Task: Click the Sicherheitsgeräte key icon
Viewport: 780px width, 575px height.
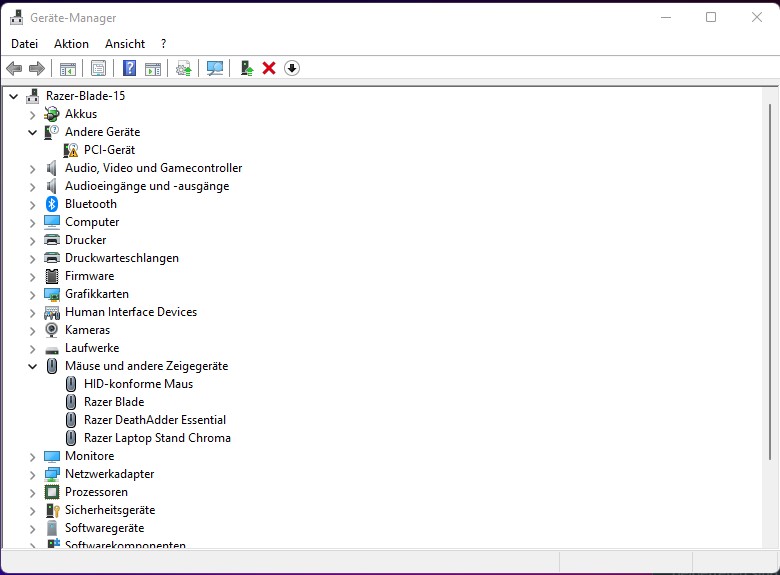Action: 53,510
